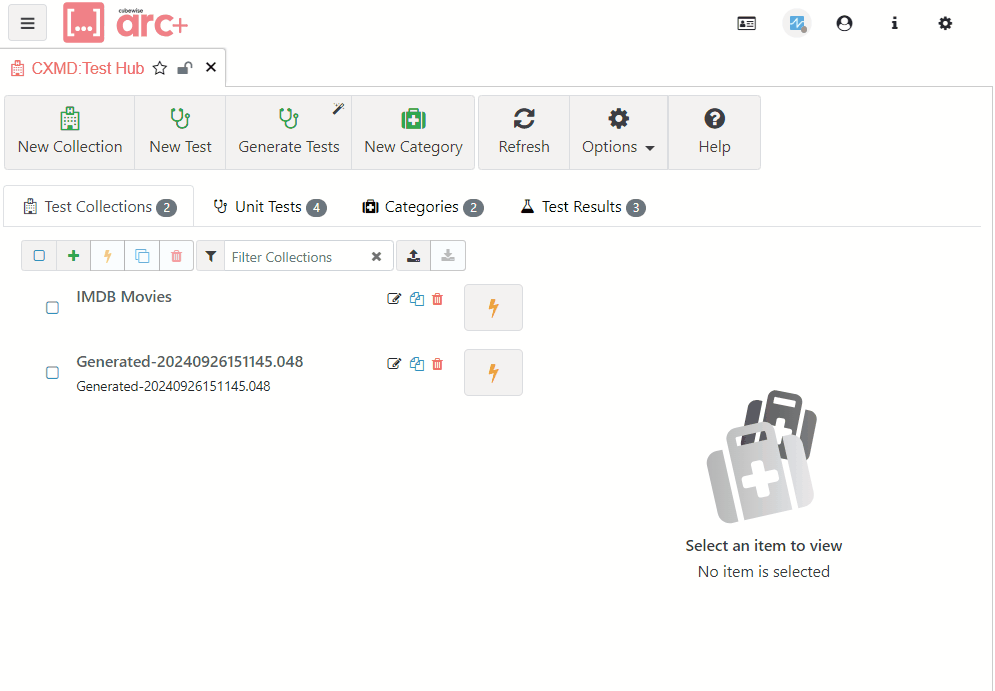Click the download collections icon
995x691 pixels.
pos(448,256)
